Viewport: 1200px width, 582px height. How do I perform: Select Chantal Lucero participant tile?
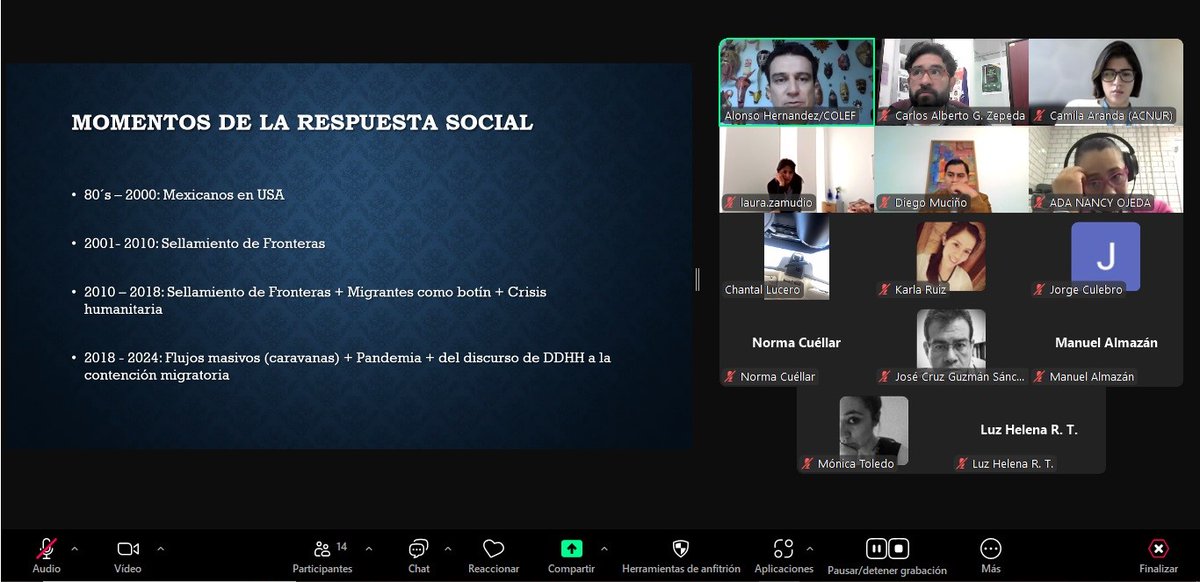tap(797, 256)
